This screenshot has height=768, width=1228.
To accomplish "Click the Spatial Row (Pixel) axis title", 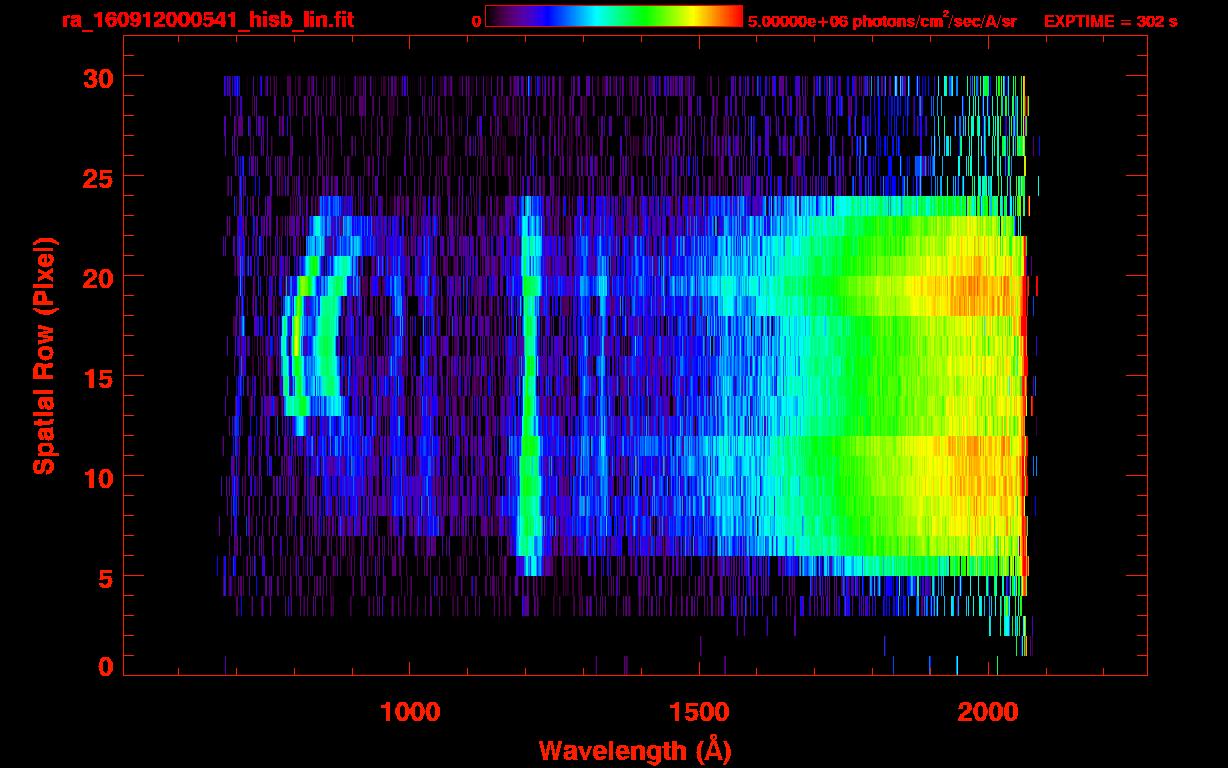I will [x=43, y=356].
